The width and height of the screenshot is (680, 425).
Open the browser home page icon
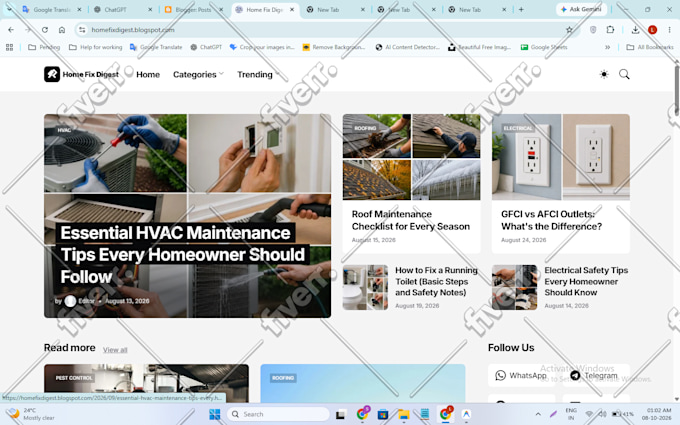click(62, 30)
